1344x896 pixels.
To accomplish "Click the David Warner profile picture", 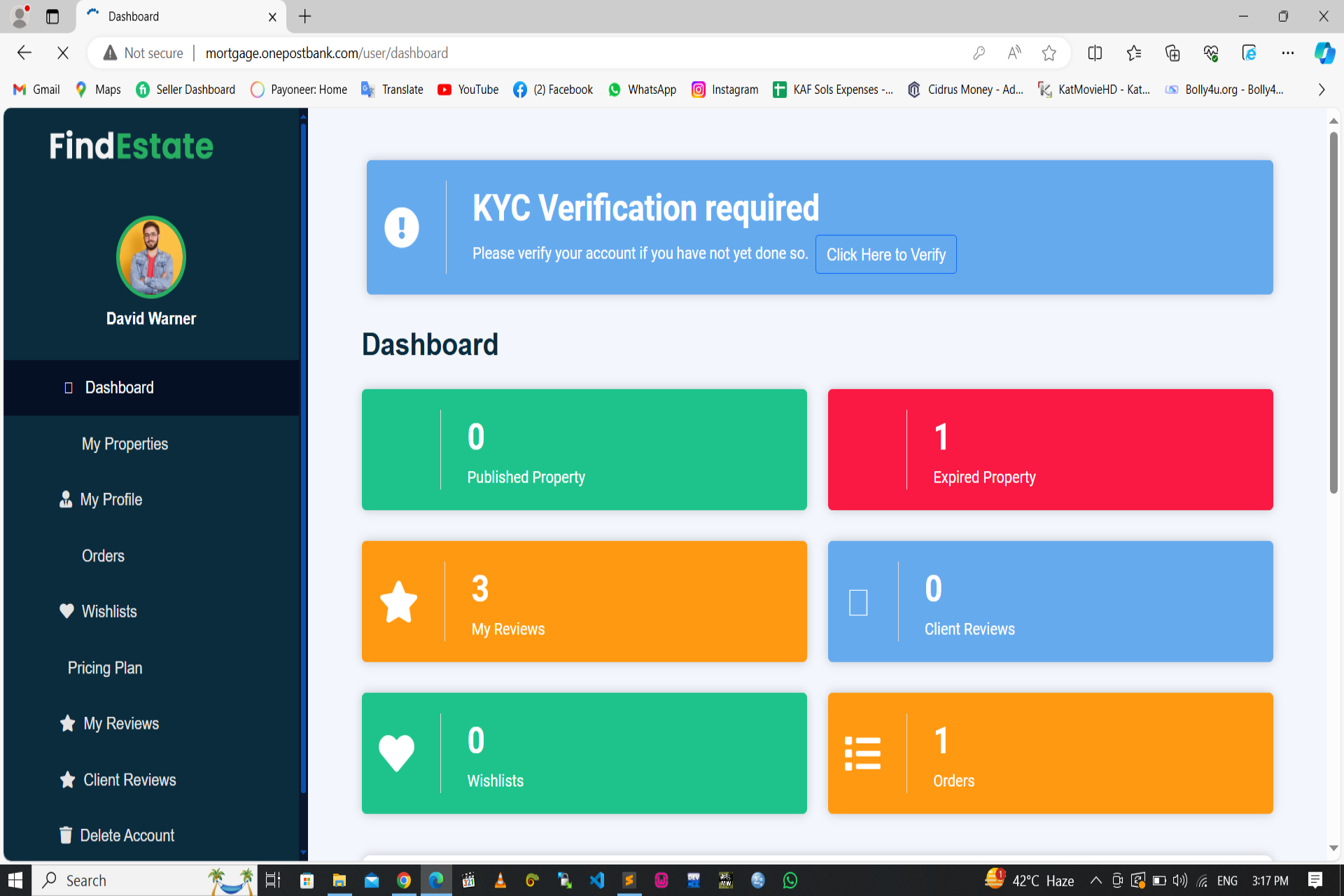I will pyautogui.click(x=151, y=257).
